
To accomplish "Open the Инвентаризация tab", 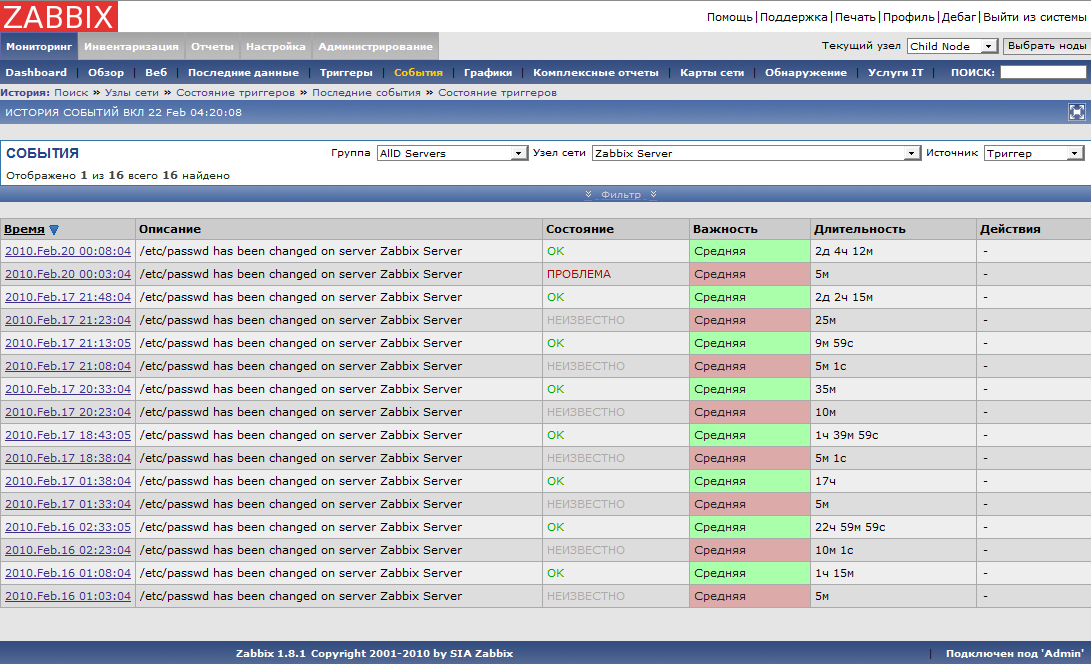I will click(132, 47).
